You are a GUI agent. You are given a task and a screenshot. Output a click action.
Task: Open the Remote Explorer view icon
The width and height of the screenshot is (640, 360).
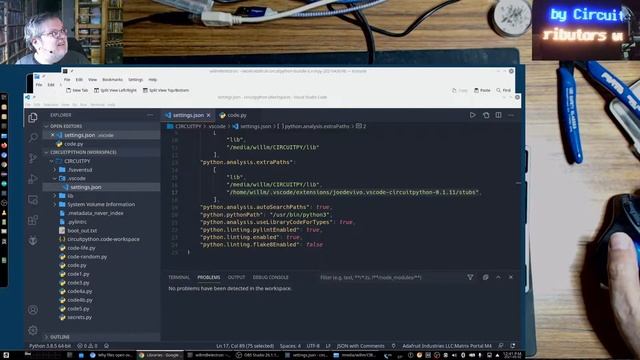pyautogui.click(x=33, y=200)
